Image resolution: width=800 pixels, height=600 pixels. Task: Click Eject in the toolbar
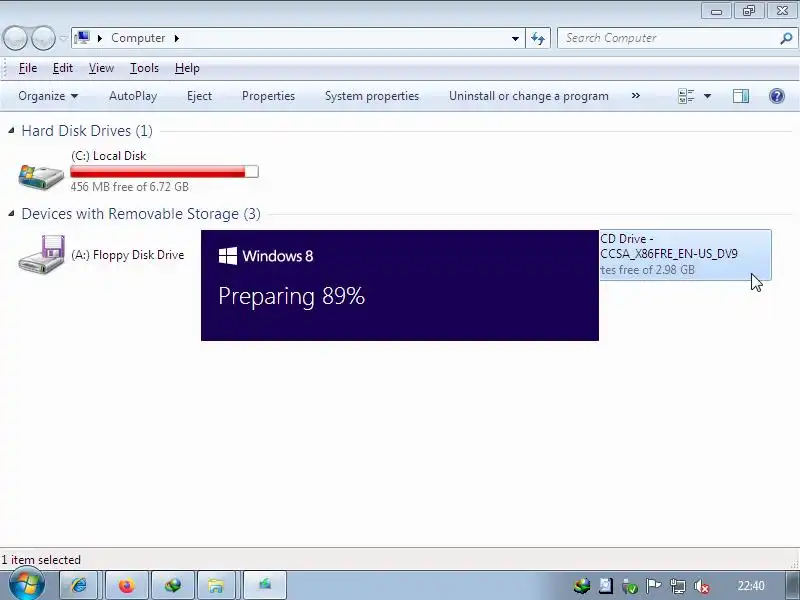click(x=199, y=96)
